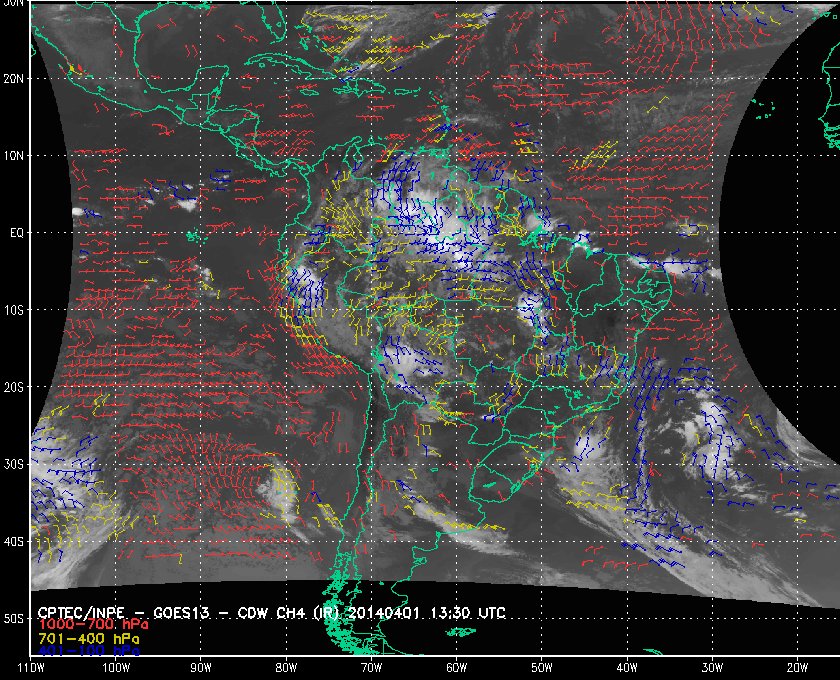The width and height of the screenshot is (840, 680).
Task: Select the red 1000-700 hPa legend entry
Action: click(x=93, y=625)
